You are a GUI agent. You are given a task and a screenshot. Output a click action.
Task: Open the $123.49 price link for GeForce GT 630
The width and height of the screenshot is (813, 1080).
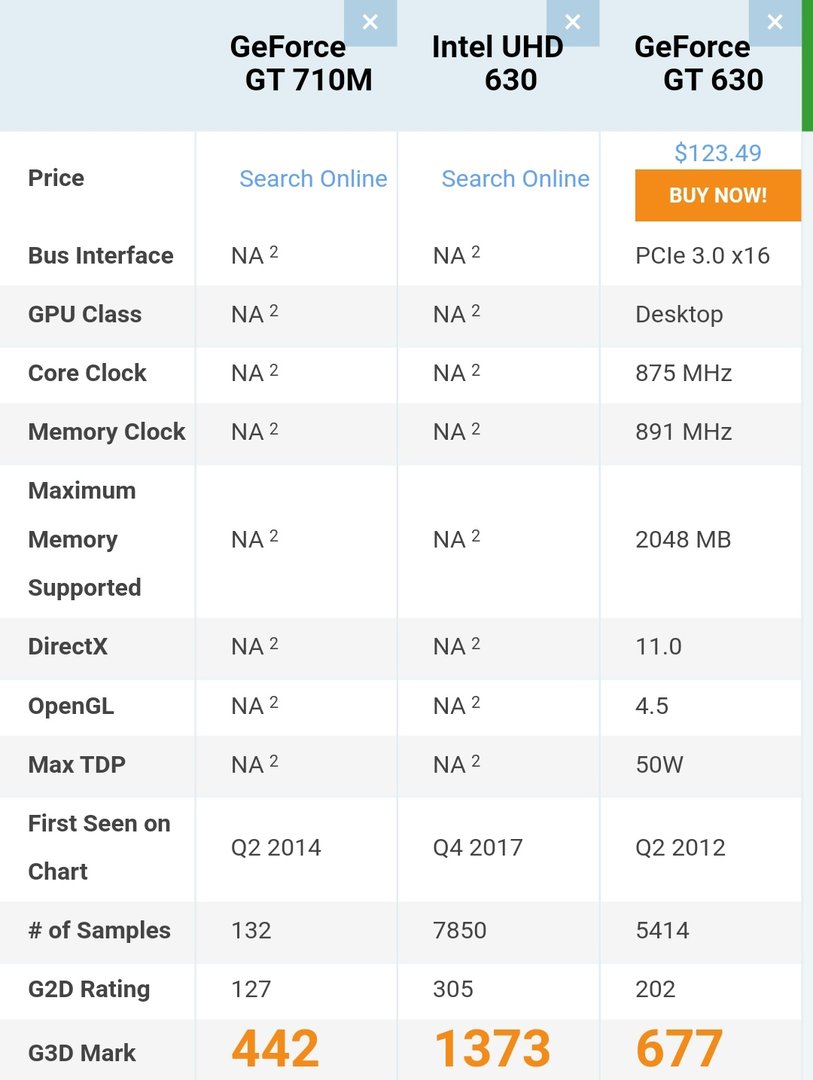tap(715, 152)
